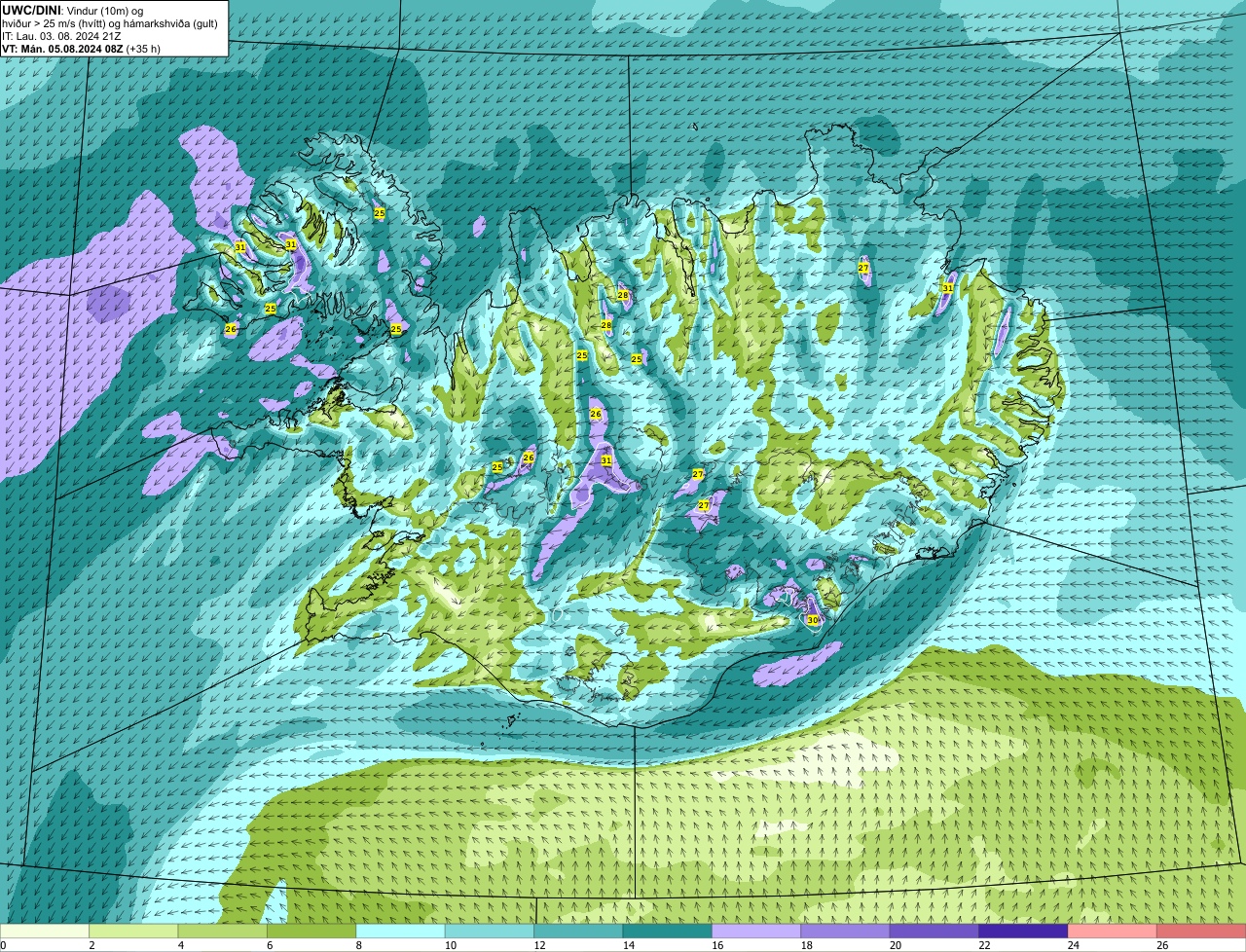The height and width of the screenshot is (952, 1246).
Task: Click the scale label '10'
Action: pos(450,945)
